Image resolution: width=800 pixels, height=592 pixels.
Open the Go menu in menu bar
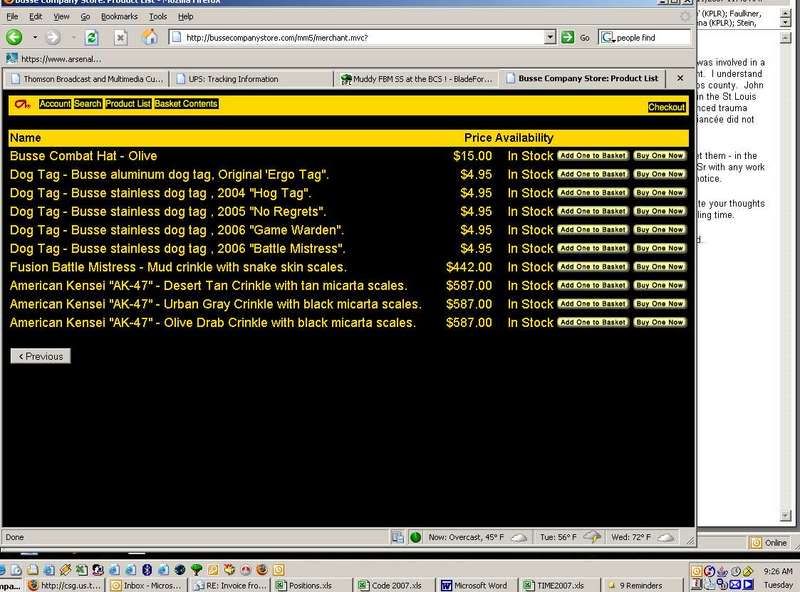85,16
